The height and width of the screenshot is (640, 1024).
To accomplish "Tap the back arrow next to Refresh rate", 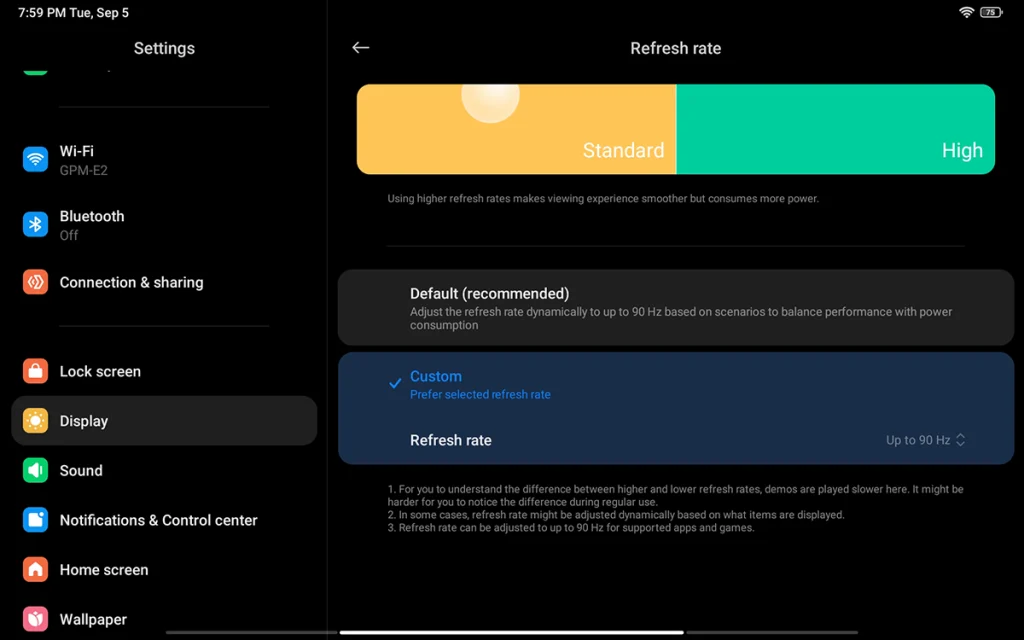I will [x=360, y=48].
